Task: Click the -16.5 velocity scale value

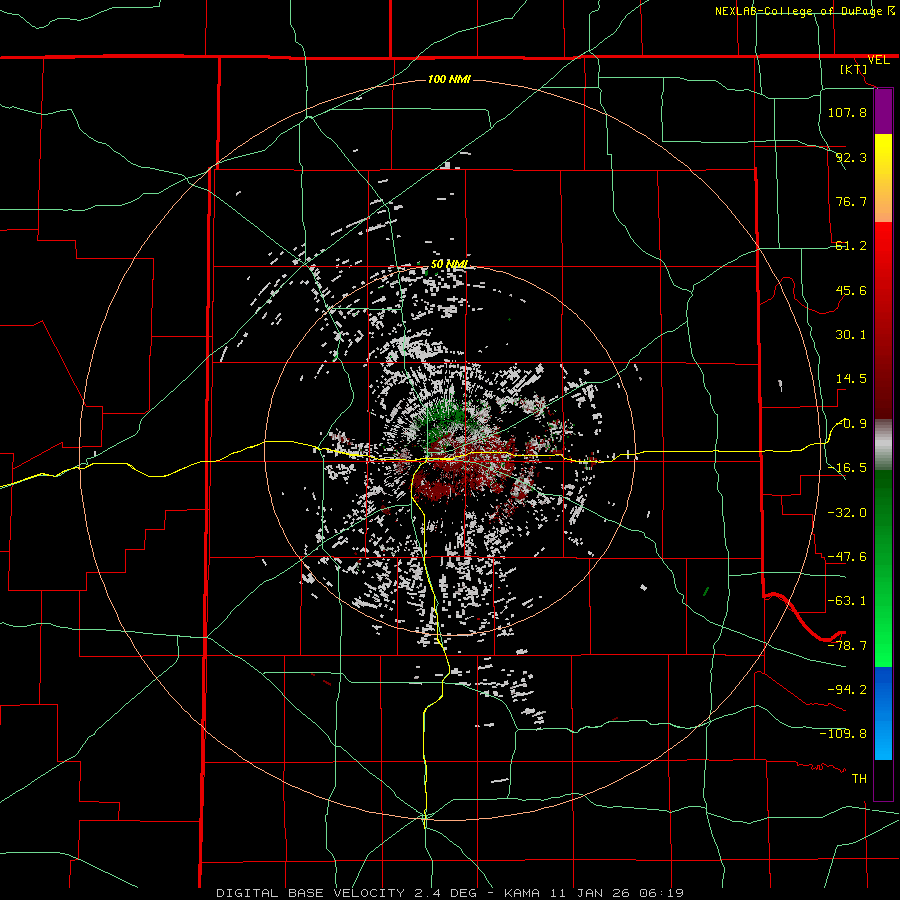Action: click(848, 468)
